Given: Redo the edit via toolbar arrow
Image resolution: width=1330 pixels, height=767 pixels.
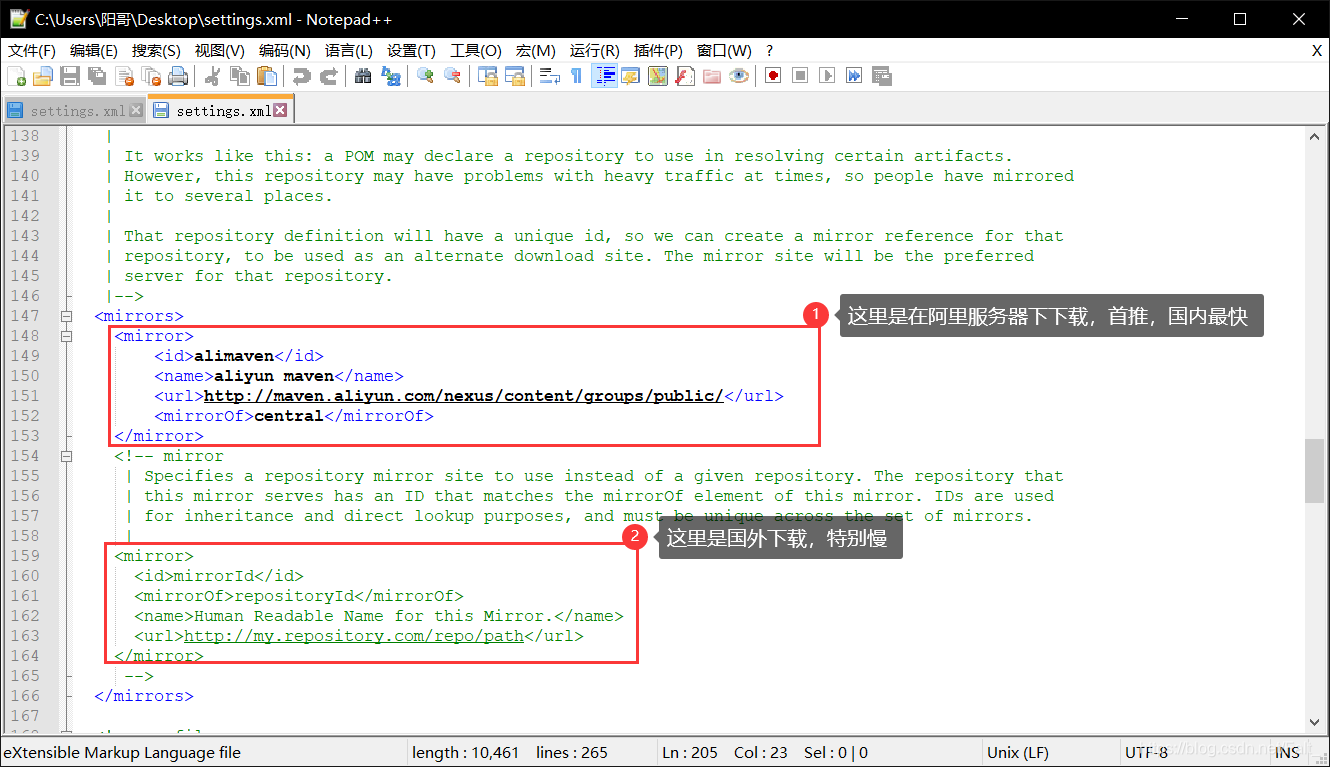Looking at the screenshot, I should pyautogui.click(x=328, y=76).
